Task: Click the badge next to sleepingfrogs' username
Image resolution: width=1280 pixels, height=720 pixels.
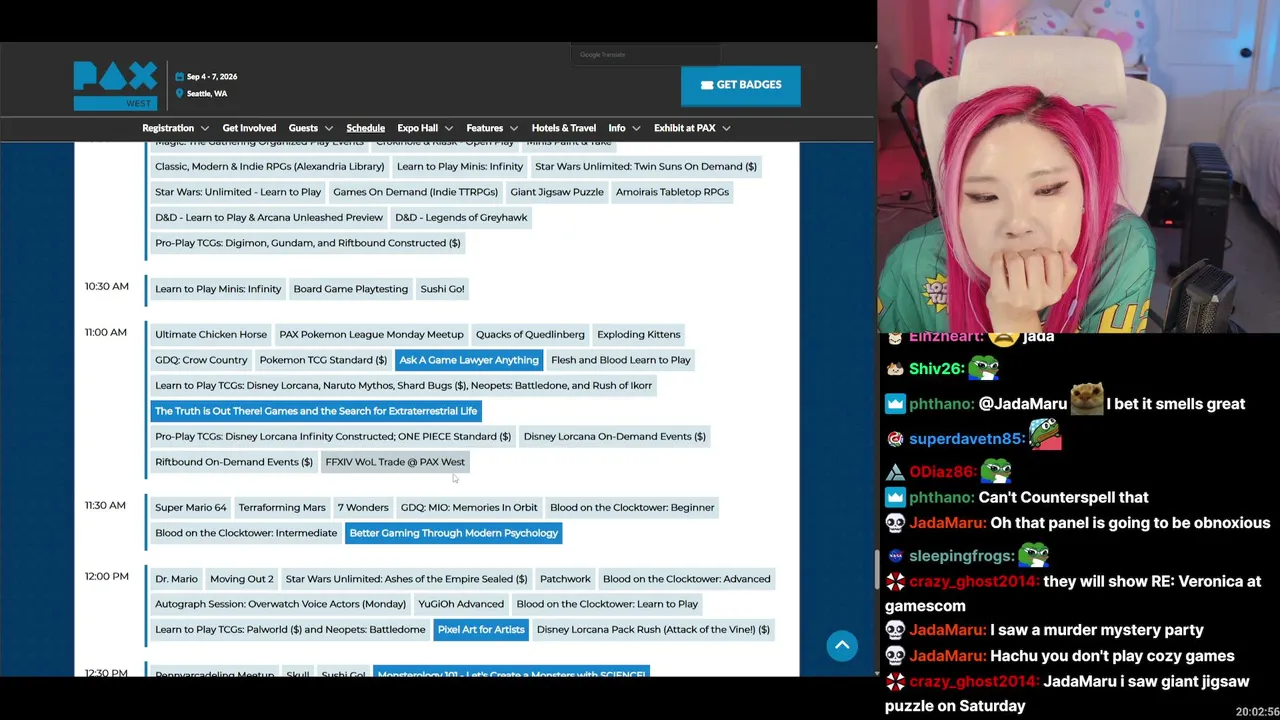Action: click(895, 556)
